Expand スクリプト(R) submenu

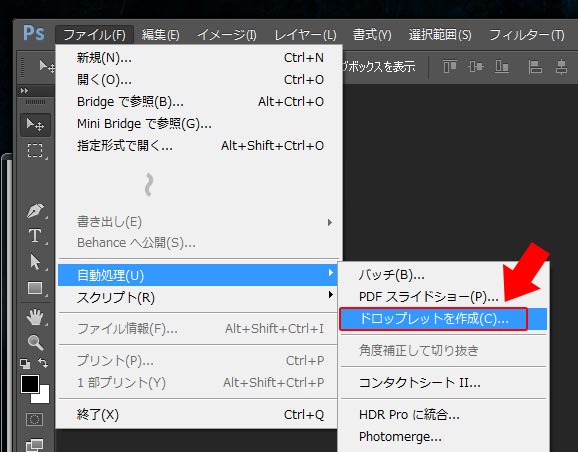pos(198,297)
